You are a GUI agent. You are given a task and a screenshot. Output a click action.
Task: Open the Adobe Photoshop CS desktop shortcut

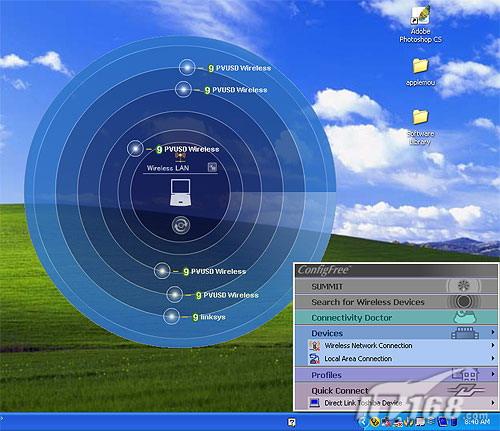[420, 25]
